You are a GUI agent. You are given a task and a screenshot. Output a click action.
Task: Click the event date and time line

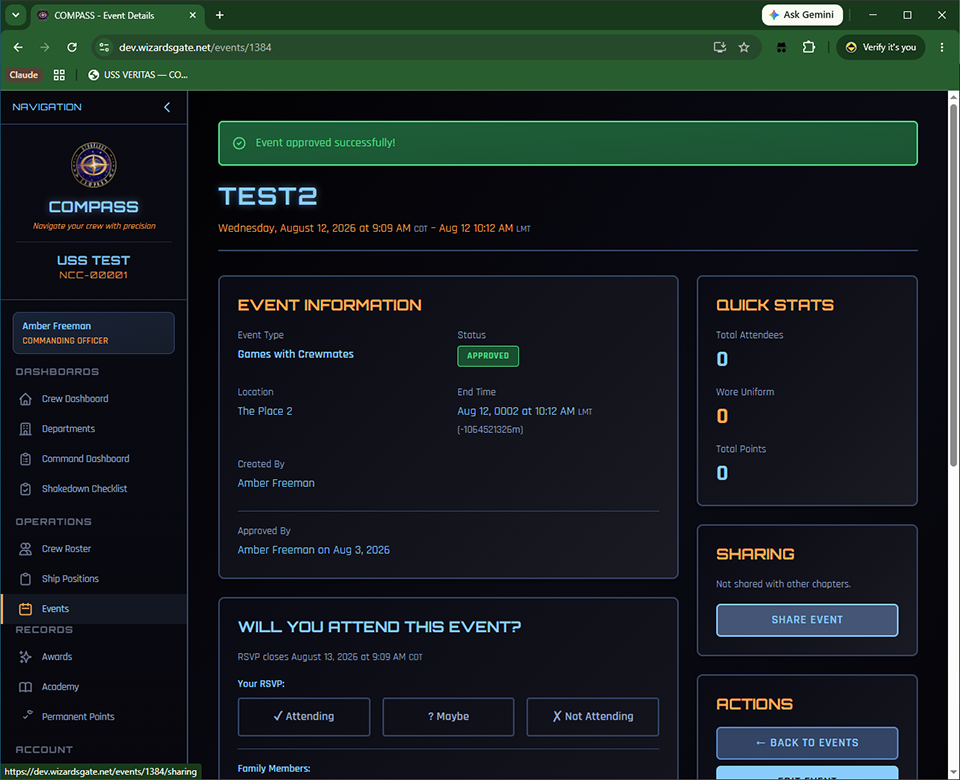[x=374, y=228]
